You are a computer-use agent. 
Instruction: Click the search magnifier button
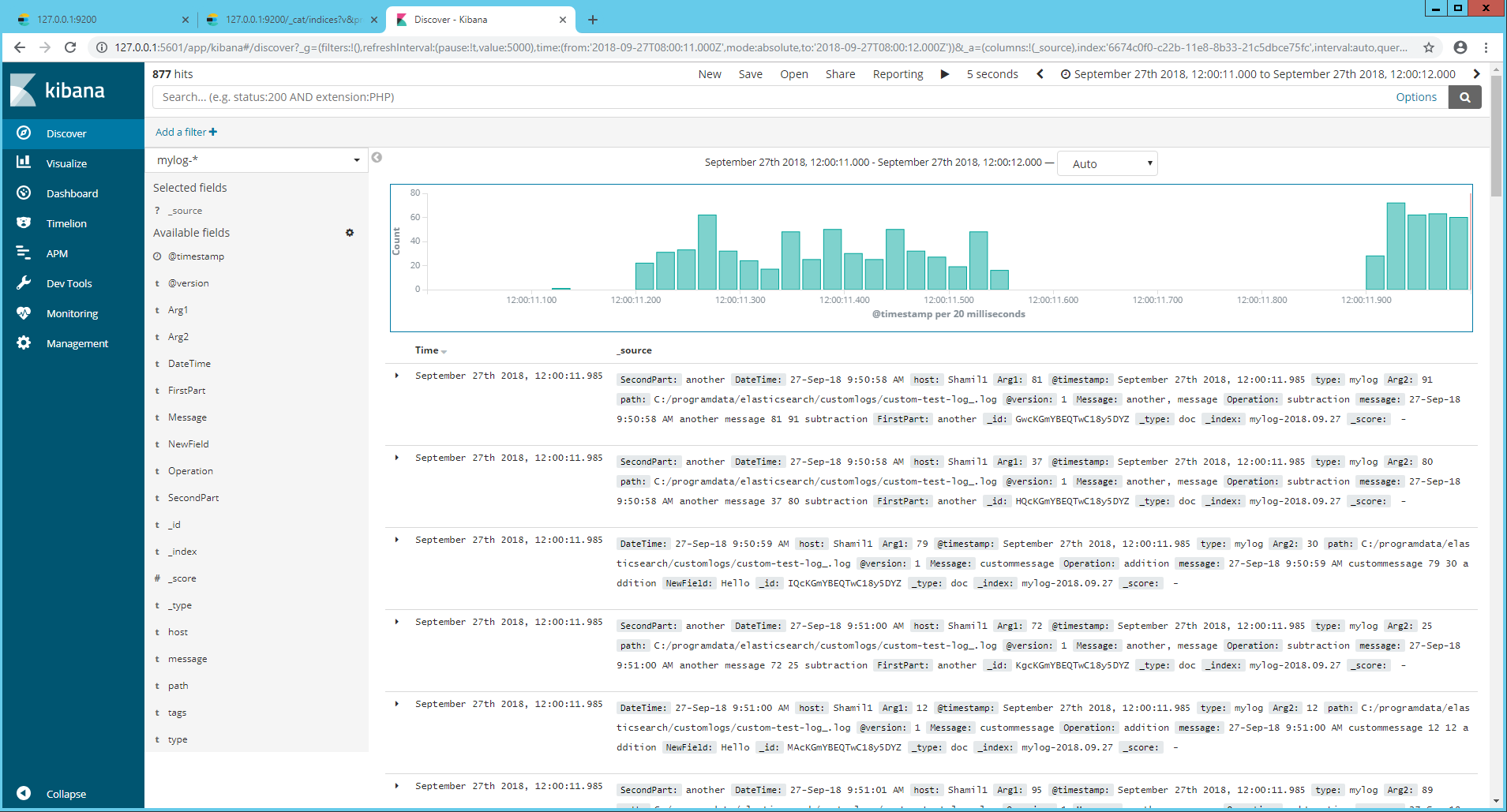1464,97
